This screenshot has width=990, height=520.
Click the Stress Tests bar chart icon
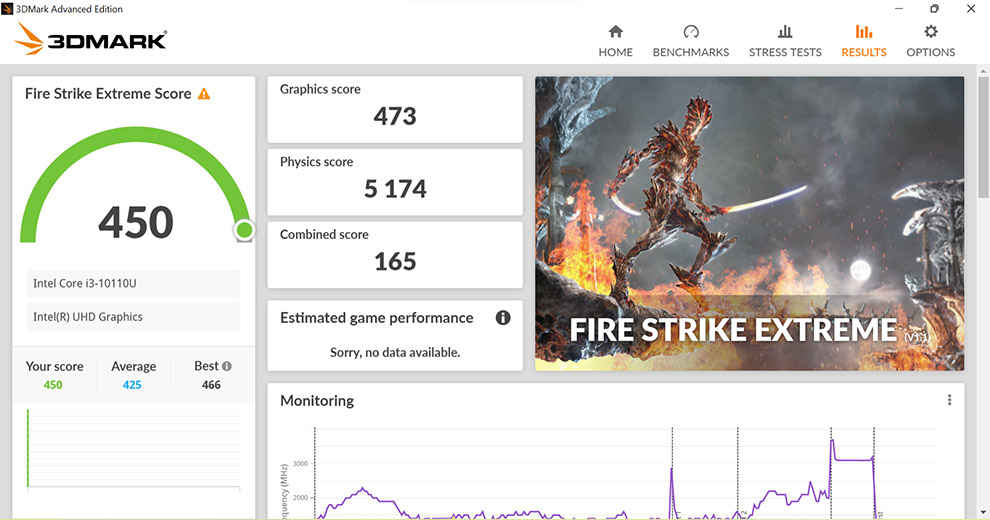(785, 32)
